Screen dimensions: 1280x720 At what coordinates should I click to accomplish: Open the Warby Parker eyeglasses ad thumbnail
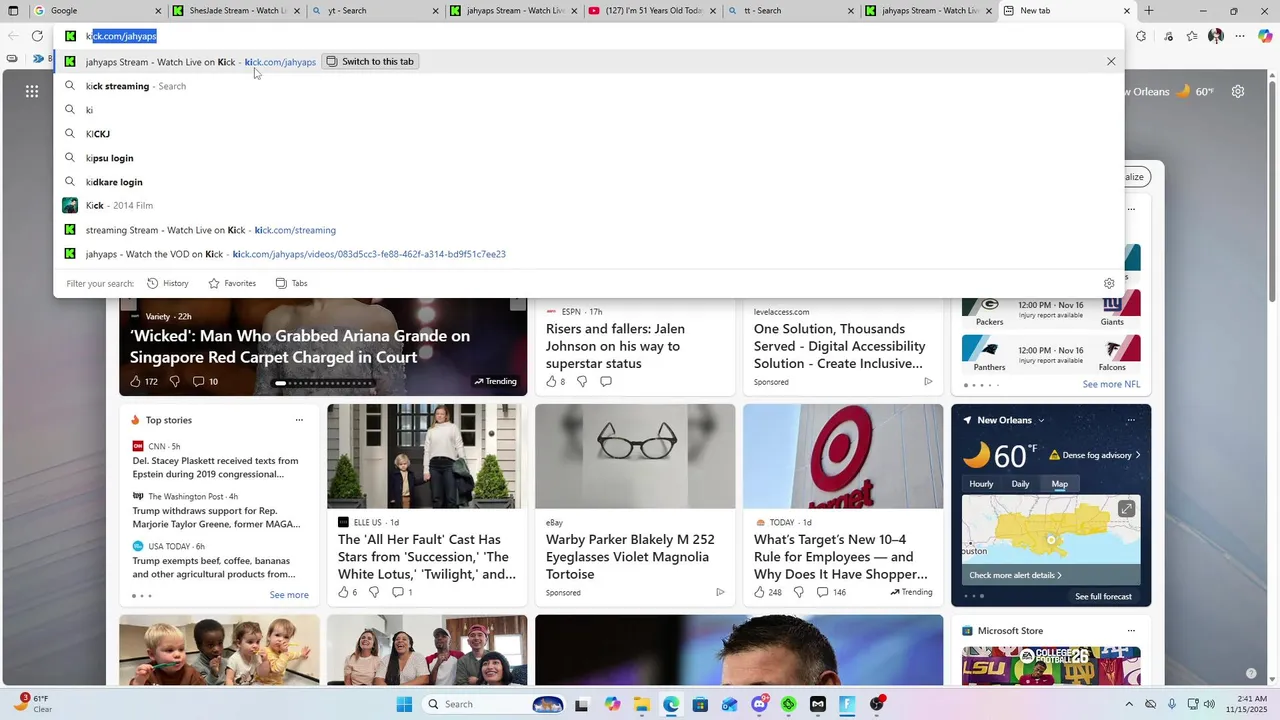635,456
